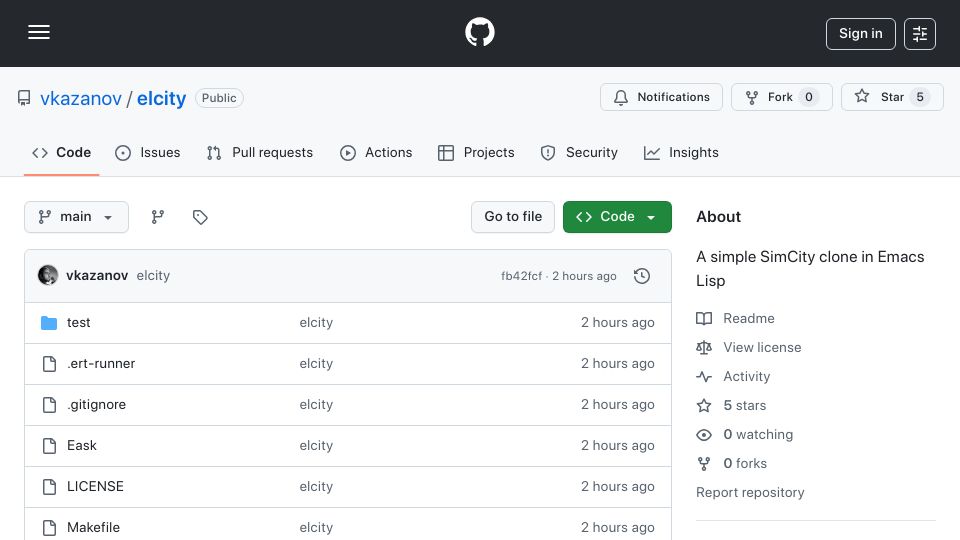View commit history clock icon

[x=642, y=276]
